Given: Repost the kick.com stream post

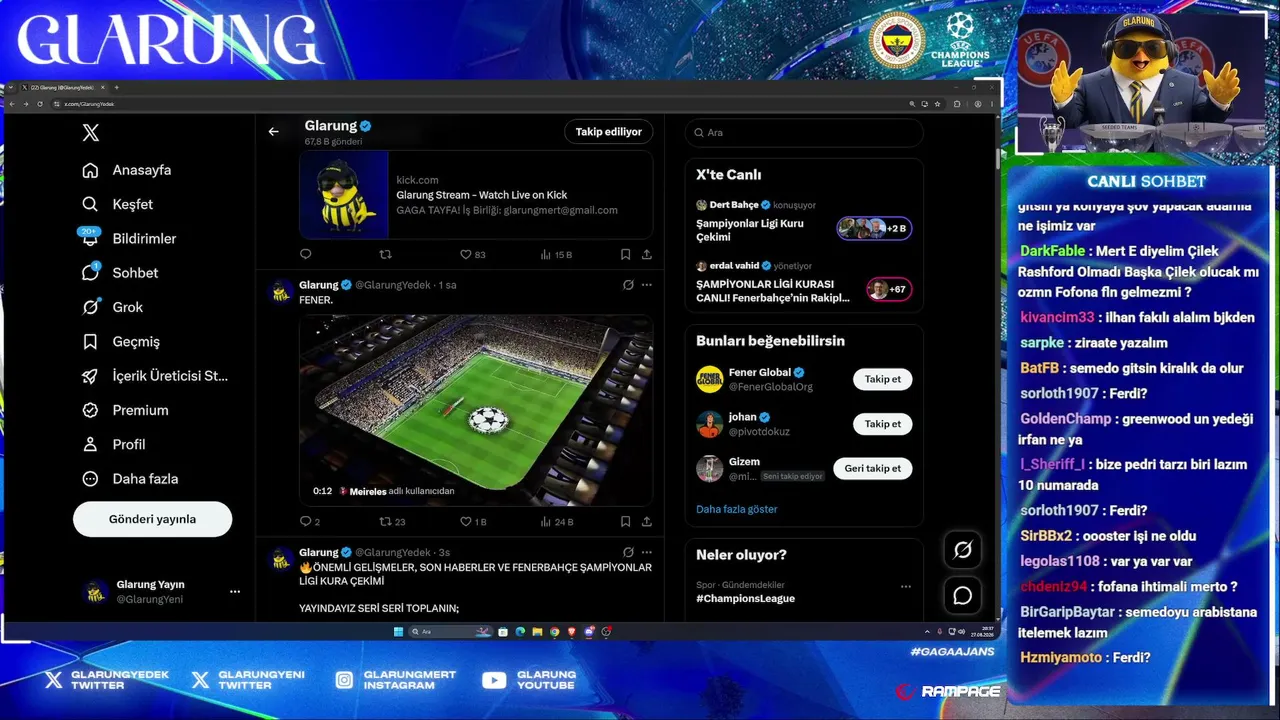Looking at the screenshot, I should 385,255.
